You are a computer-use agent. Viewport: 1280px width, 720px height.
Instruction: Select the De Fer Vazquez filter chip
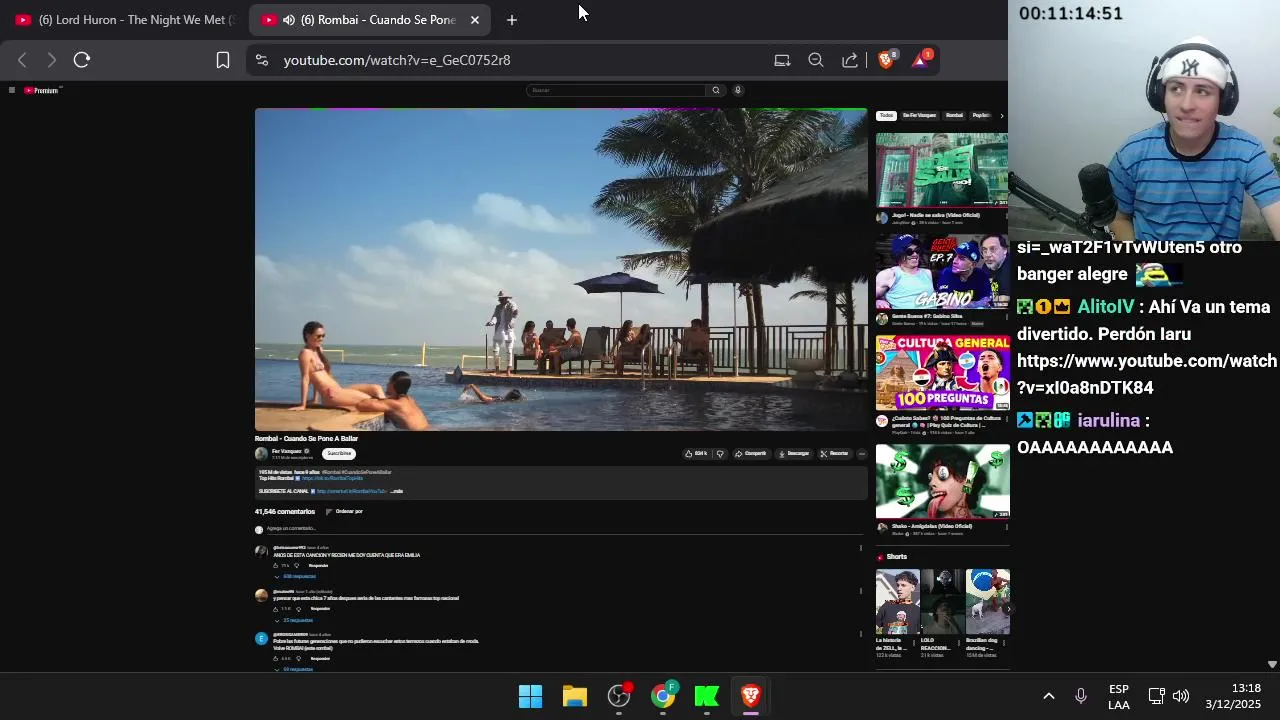pyautogui.click(x=919, y=116)
